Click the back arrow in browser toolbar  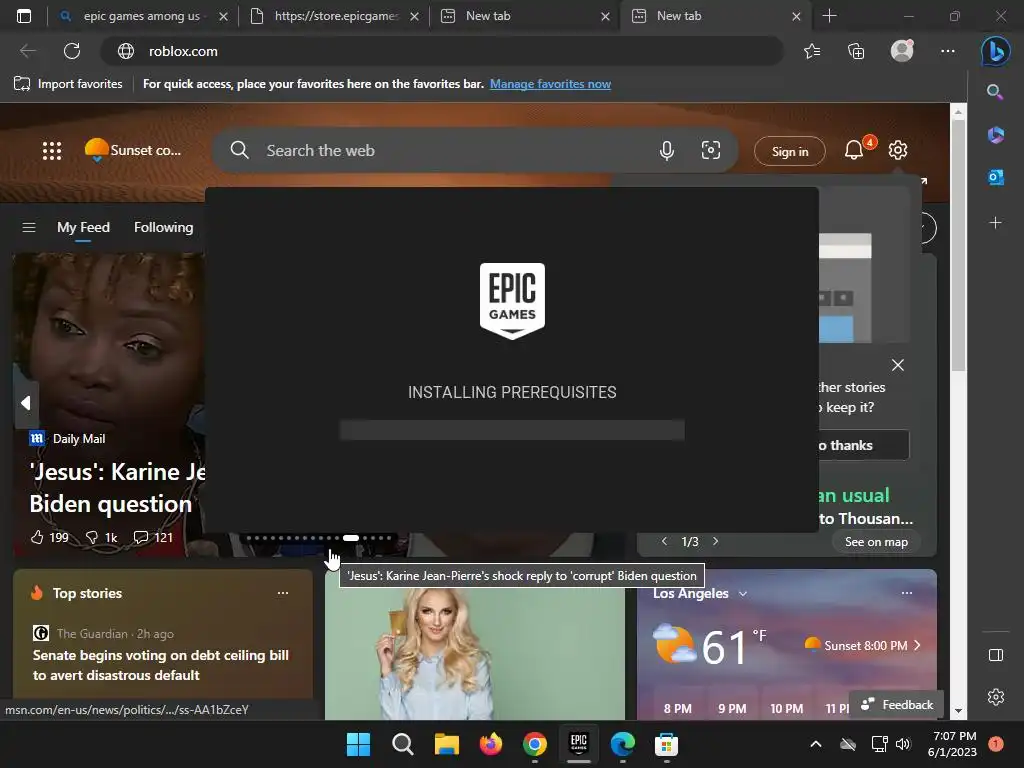[x=27, y=51]
